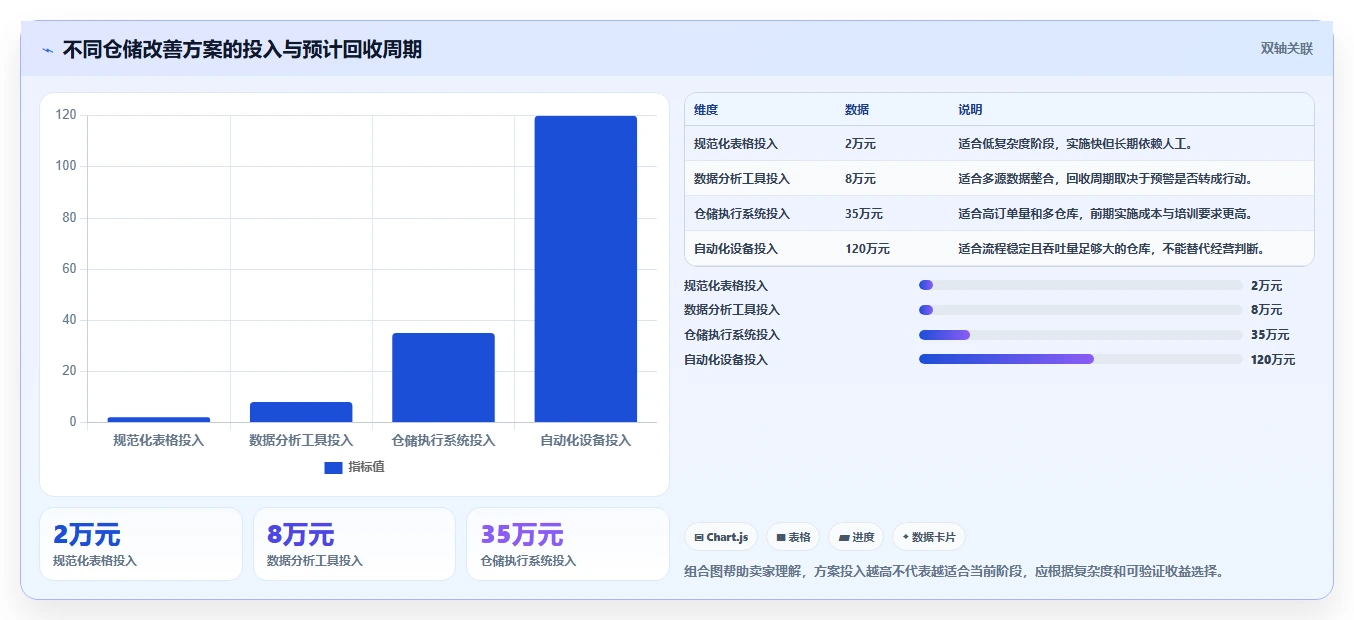1354x620 pixels.
Task: Click the 进度 tag chip
Action: pos(856,537)
